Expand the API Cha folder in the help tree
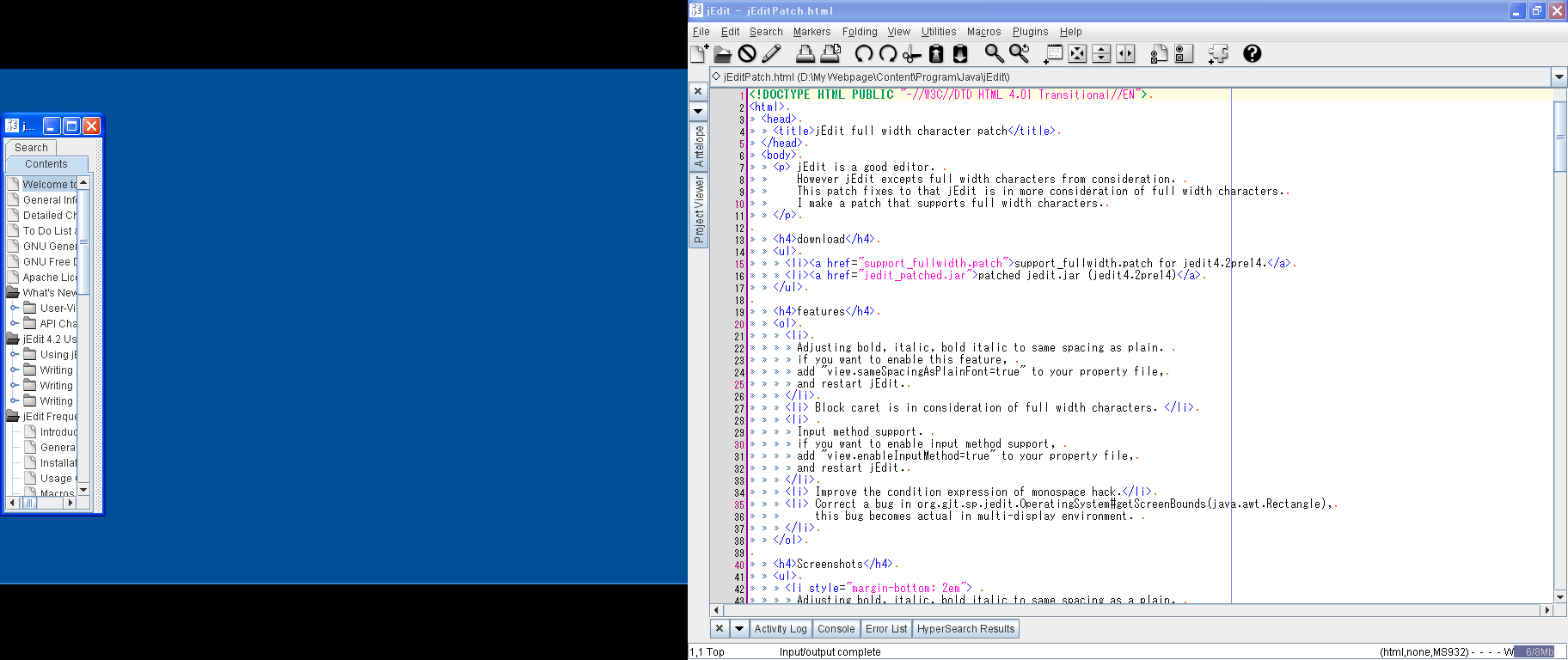Image resolution: width=1568 pixels, height=660 pixels. (15, 323)
